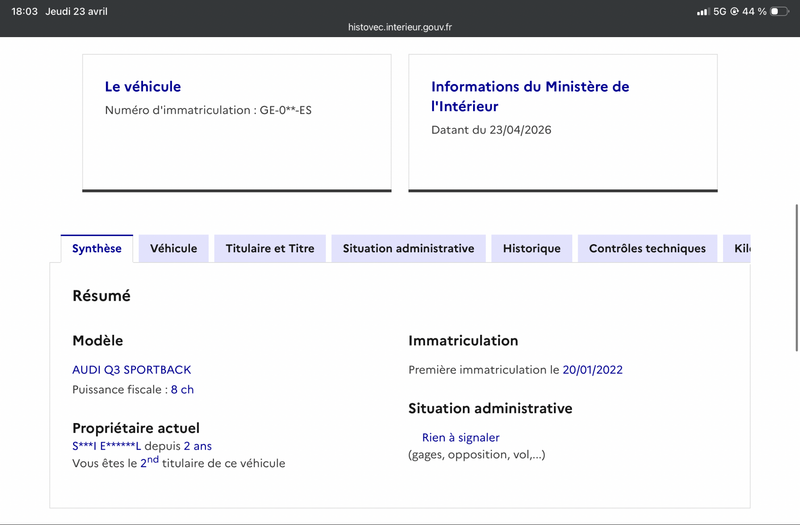This screenshot has height=525, width=800.
Task: Tap the clock showing 18:03
Action: coord(24,11)
